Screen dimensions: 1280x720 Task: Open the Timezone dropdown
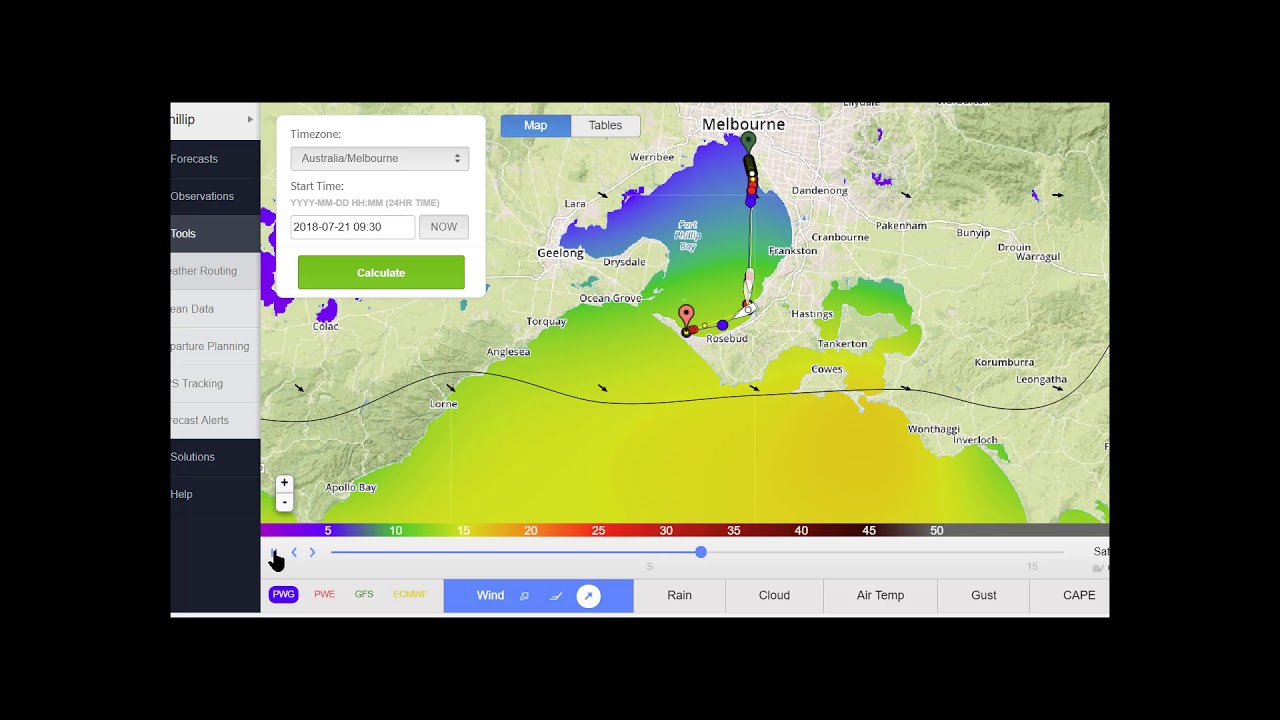tap(379, 158)
